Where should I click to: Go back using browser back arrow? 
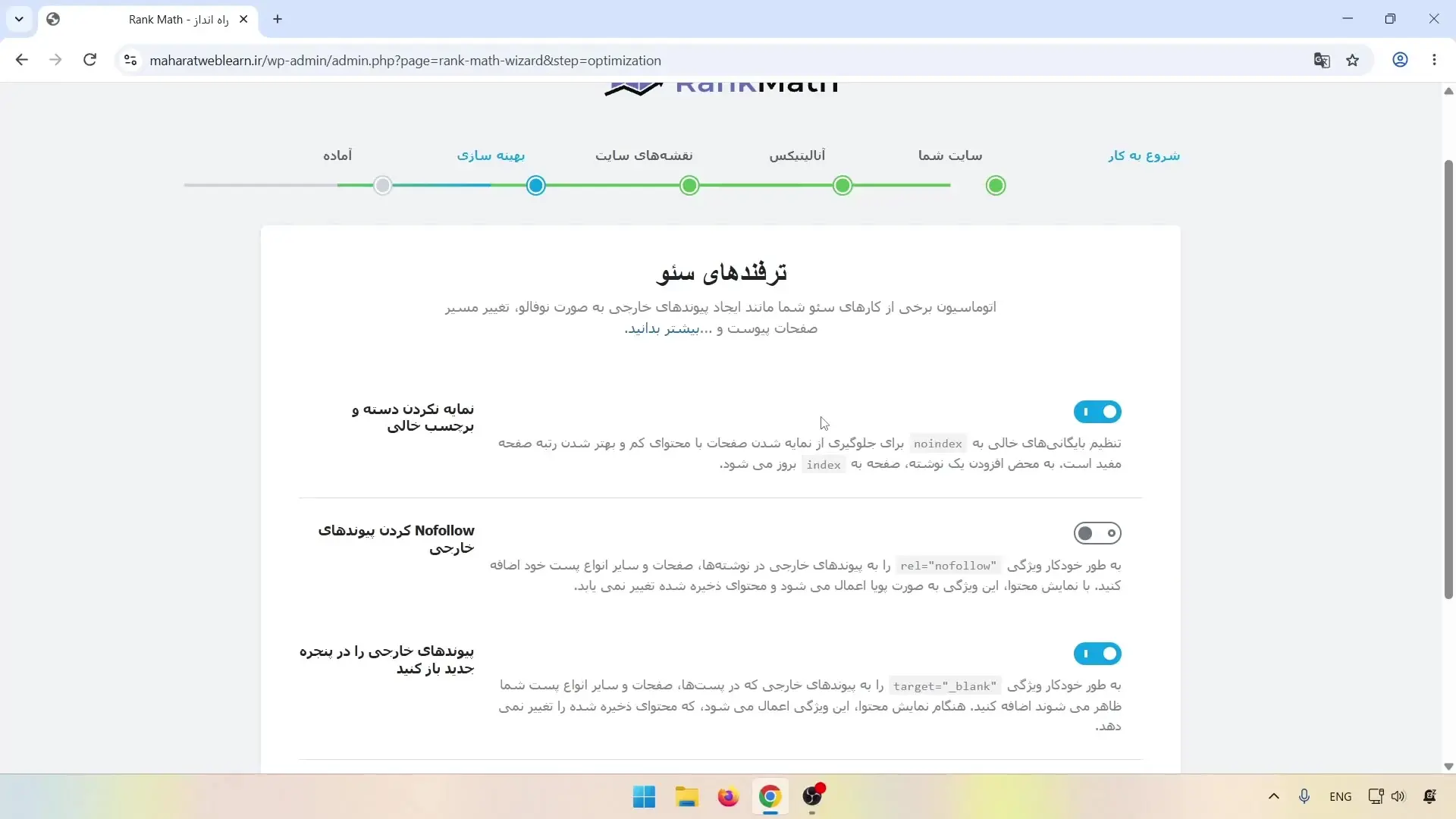(x=21, y=60)
